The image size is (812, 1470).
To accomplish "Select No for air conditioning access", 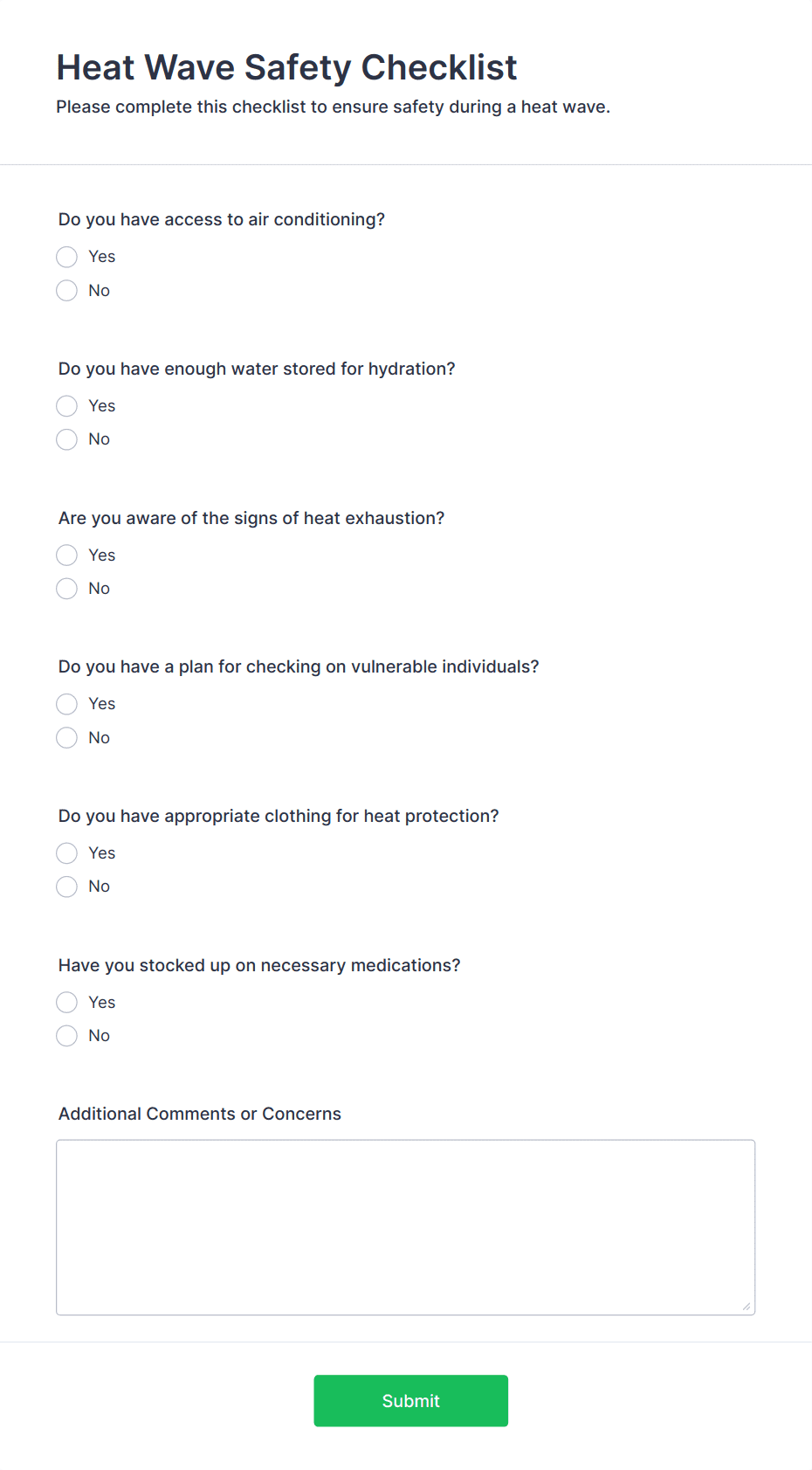I will [x=67, y=291].
